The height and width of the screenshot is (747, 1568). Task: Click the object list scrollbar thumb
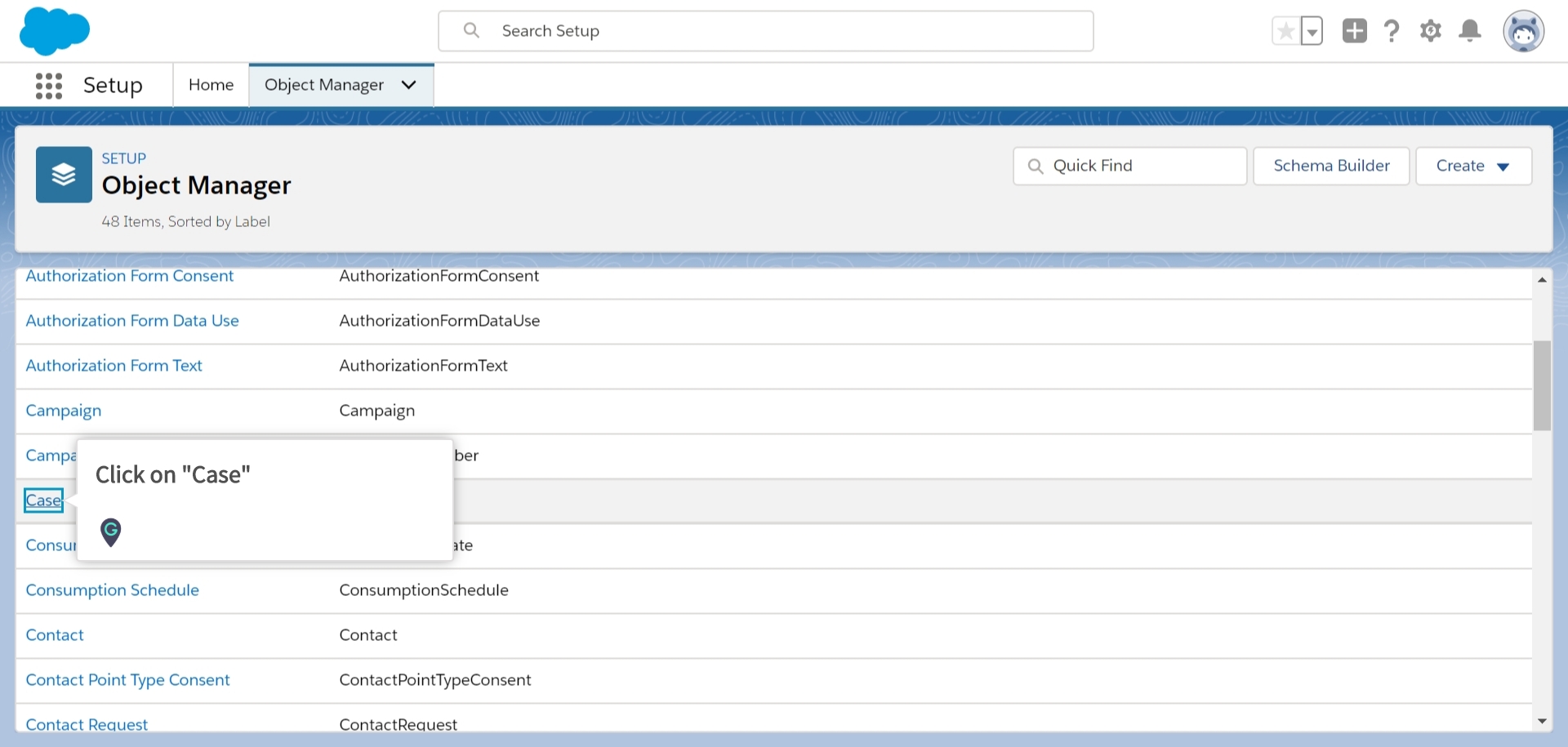[1542, 385]
